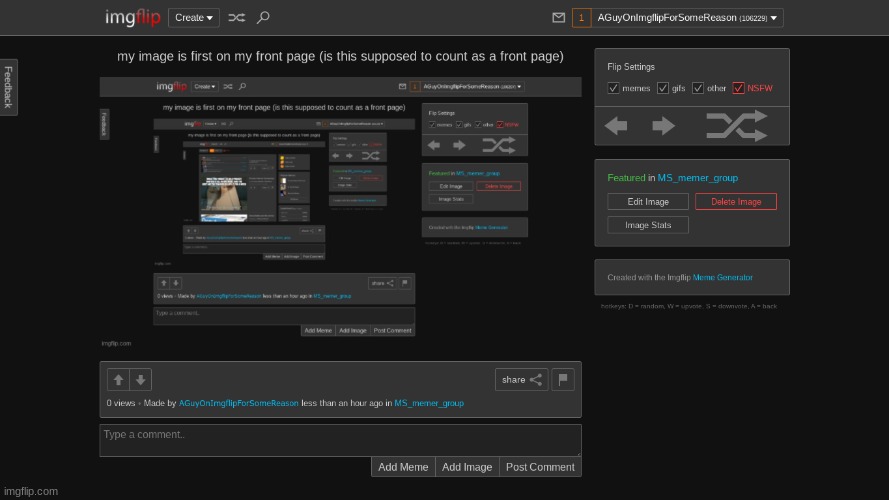889x500 pixels.
Task: Expand the AGuyOnImgflipForSomeReason account dropdown
Action: coord(687,18)
